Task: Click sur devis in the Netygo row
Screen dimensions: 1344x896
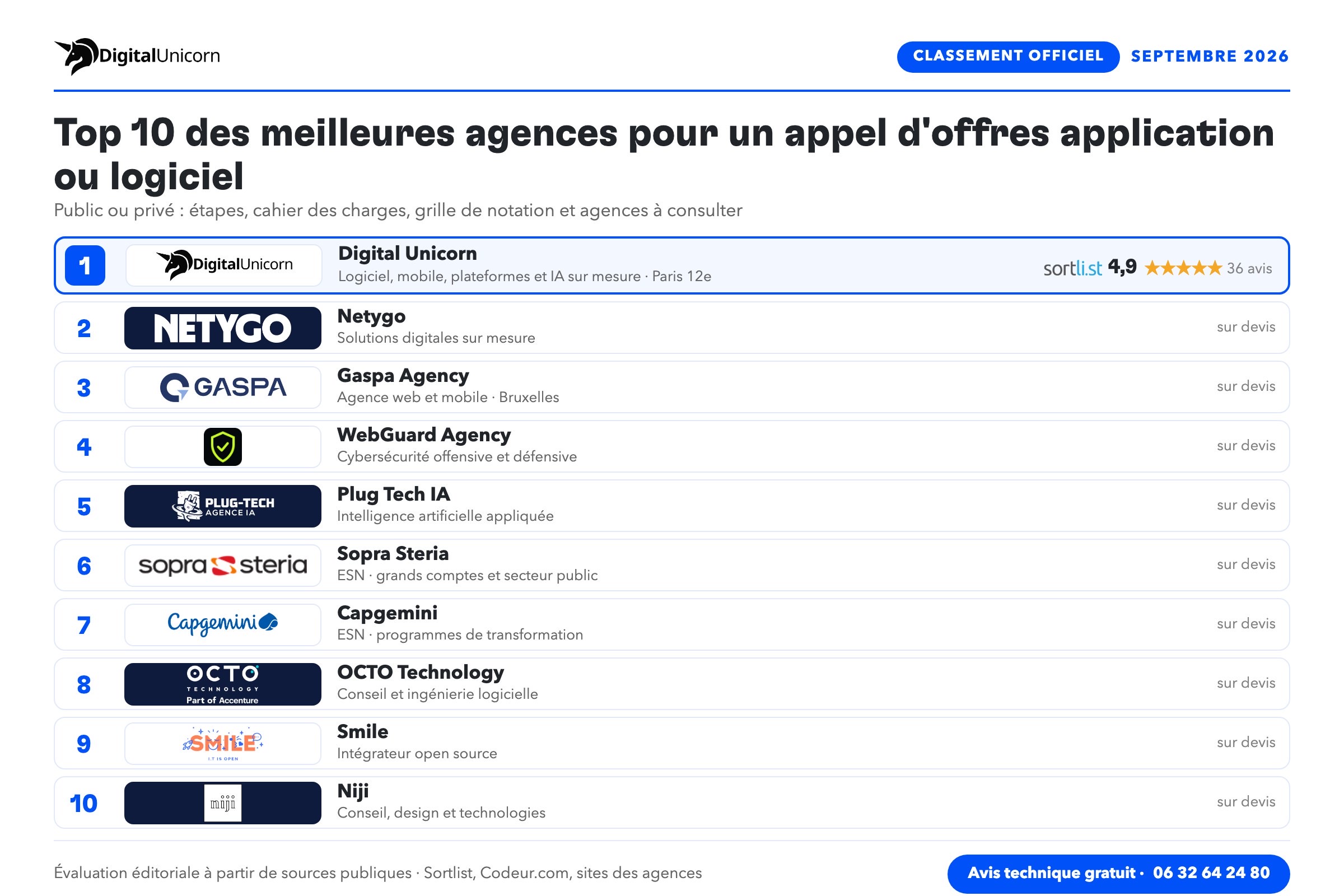Action: pos(1245,327)
